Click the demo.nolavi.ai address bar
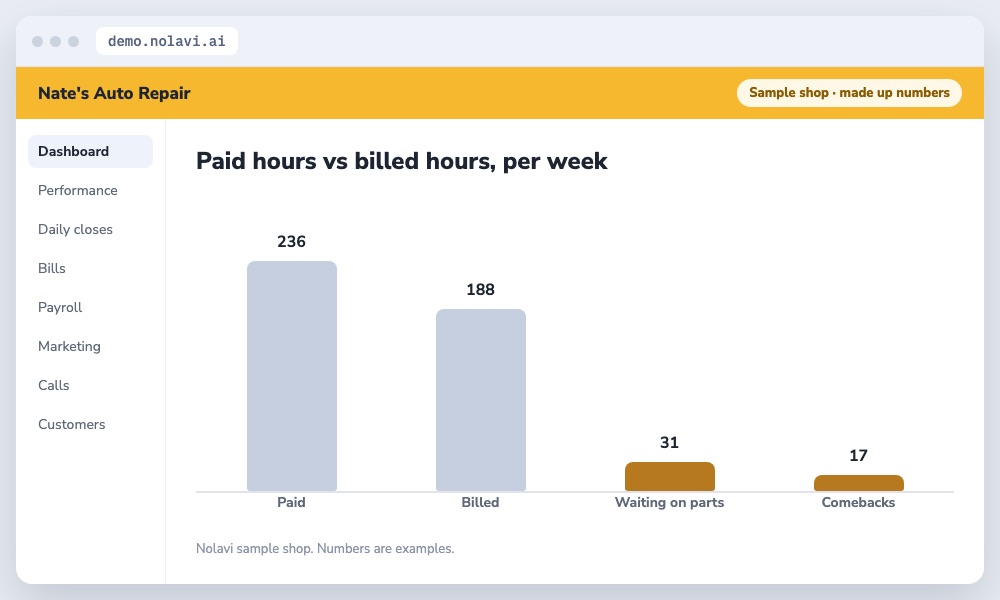The image size is (1000, 600). [x=166, y=41]
